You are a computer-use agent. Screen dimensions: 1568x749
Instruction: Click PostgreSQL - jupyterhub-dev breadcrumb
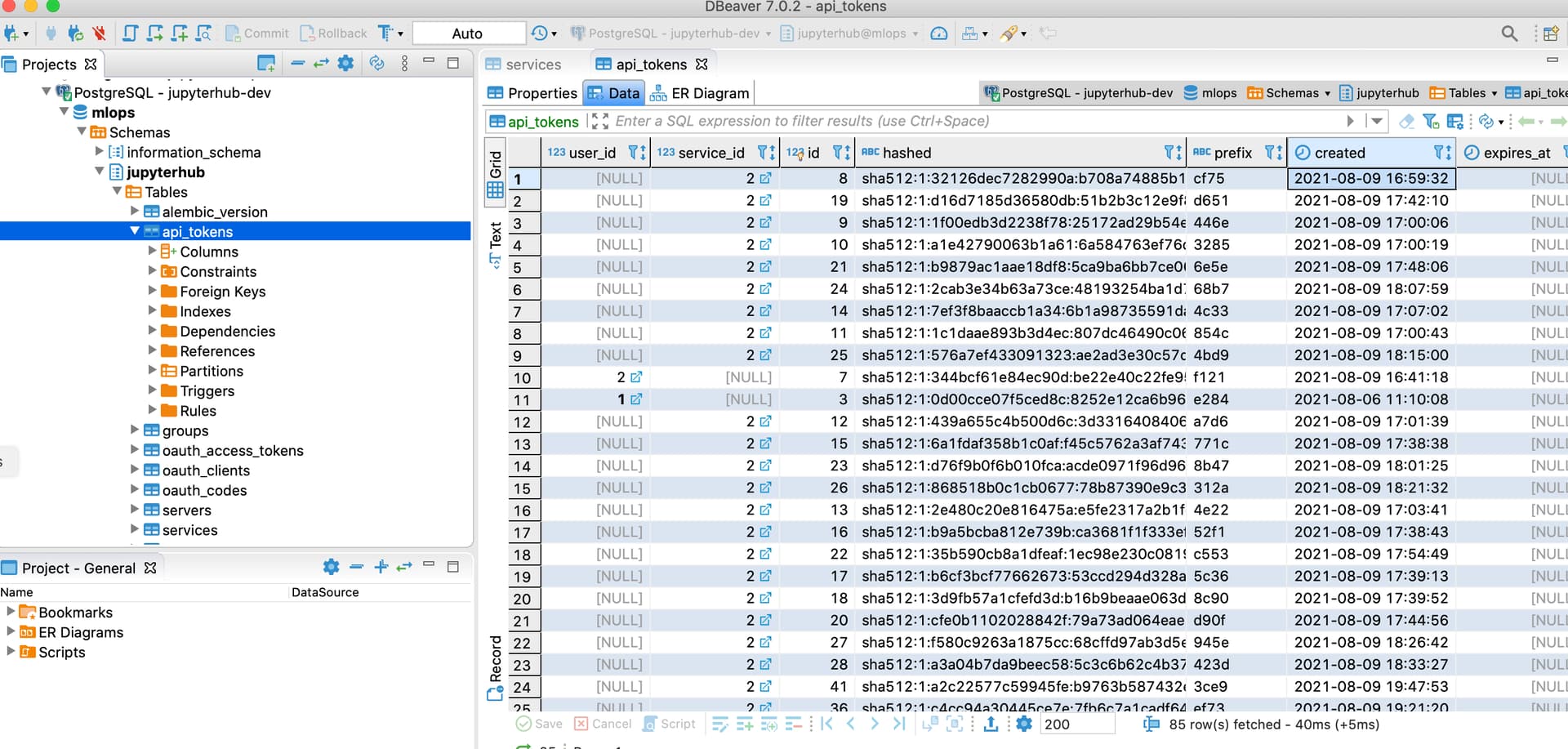pyautogui.click(x=1078, y=93)
